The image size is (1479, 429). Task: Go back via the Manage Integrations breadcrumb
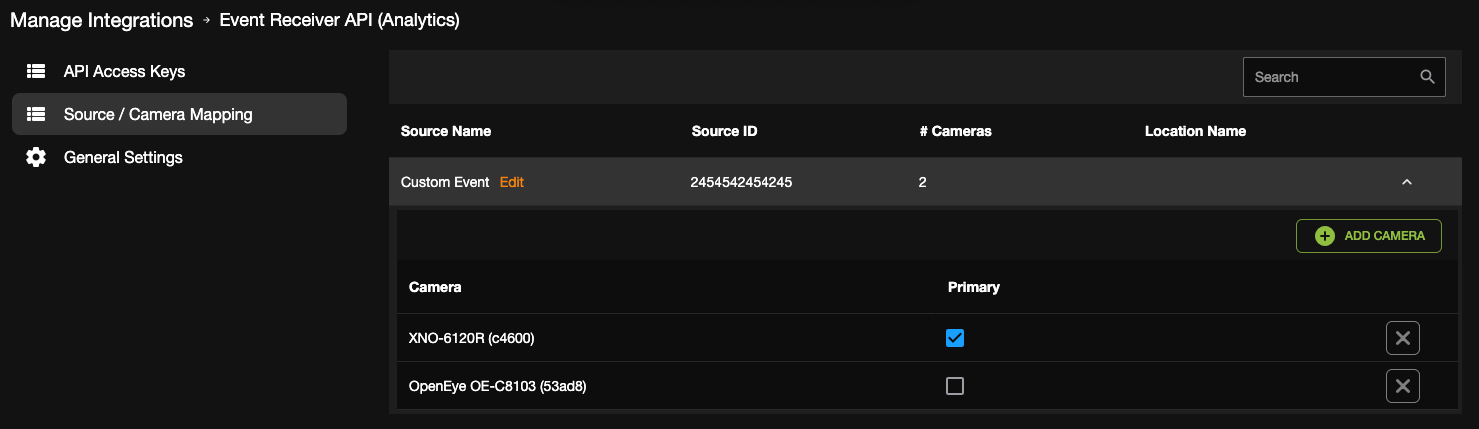(x=102, y=20)
